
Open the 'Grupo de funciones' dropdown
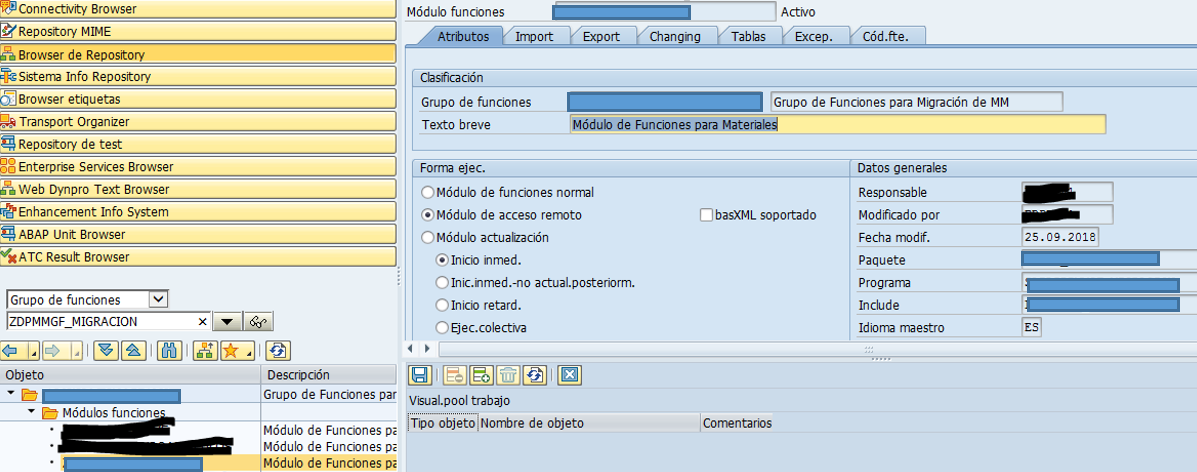(x=158, y=299)
